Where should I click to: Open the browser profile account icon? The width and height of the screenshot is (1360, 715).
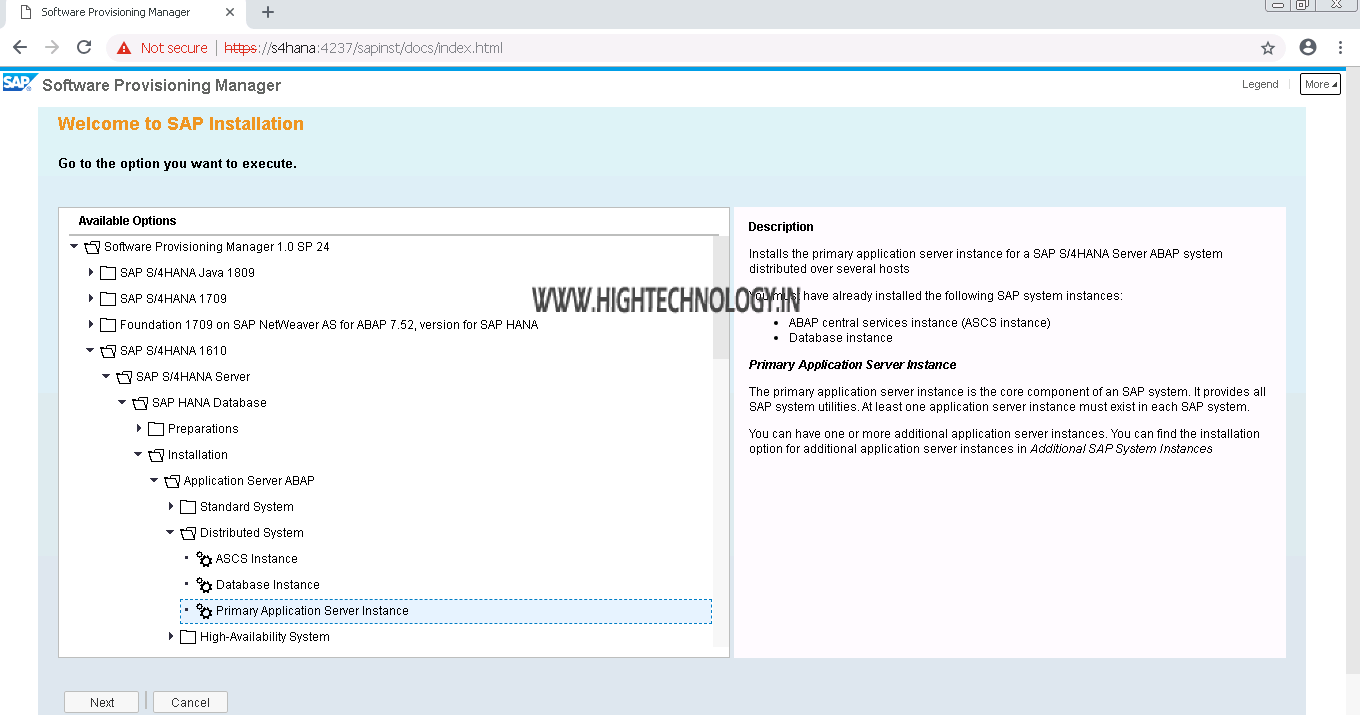tap(1308, 48)
